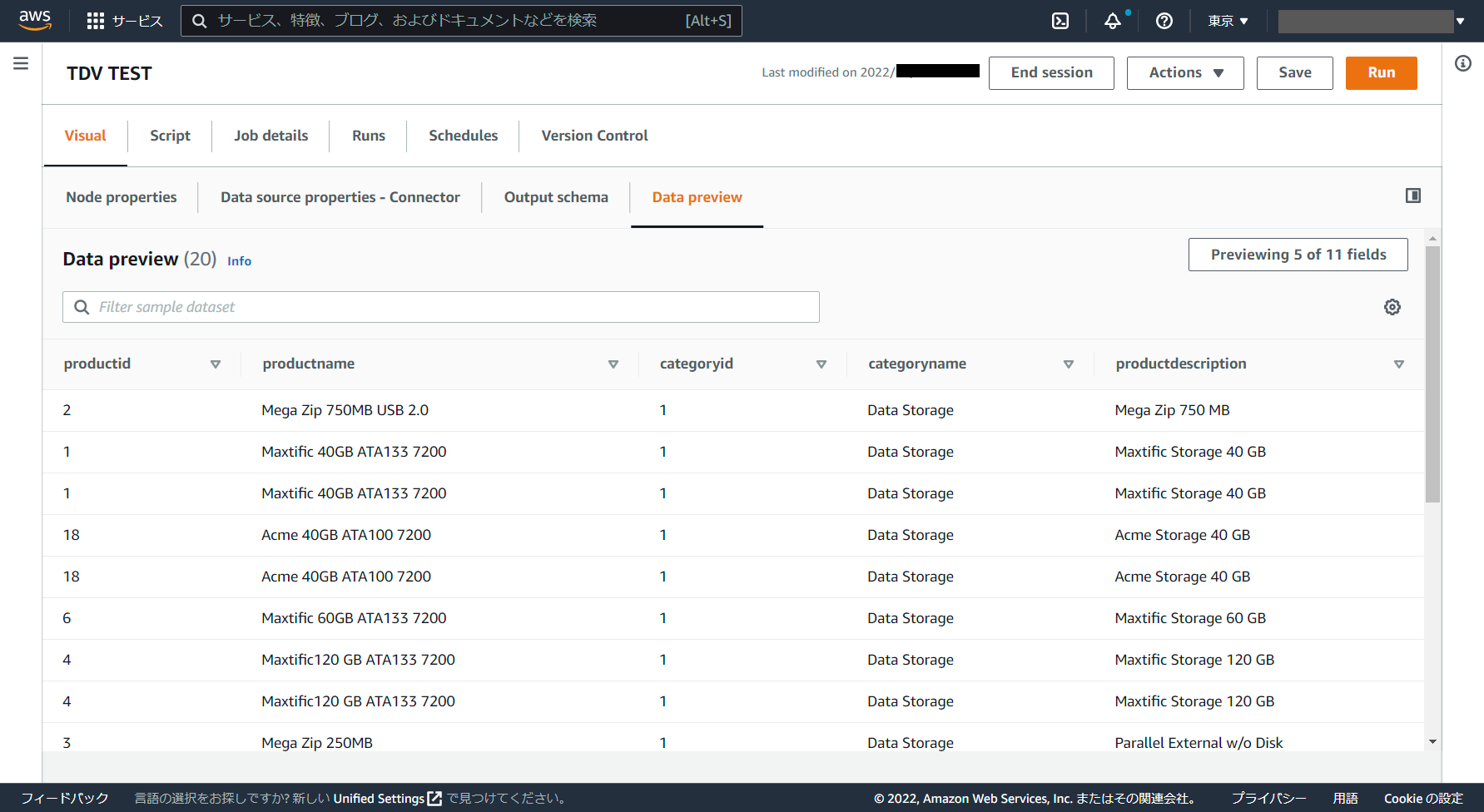The width and height of the screenshot is (1484, 812).
Task: Sort by the productdescription column arrow
Action: (1399, 364)
